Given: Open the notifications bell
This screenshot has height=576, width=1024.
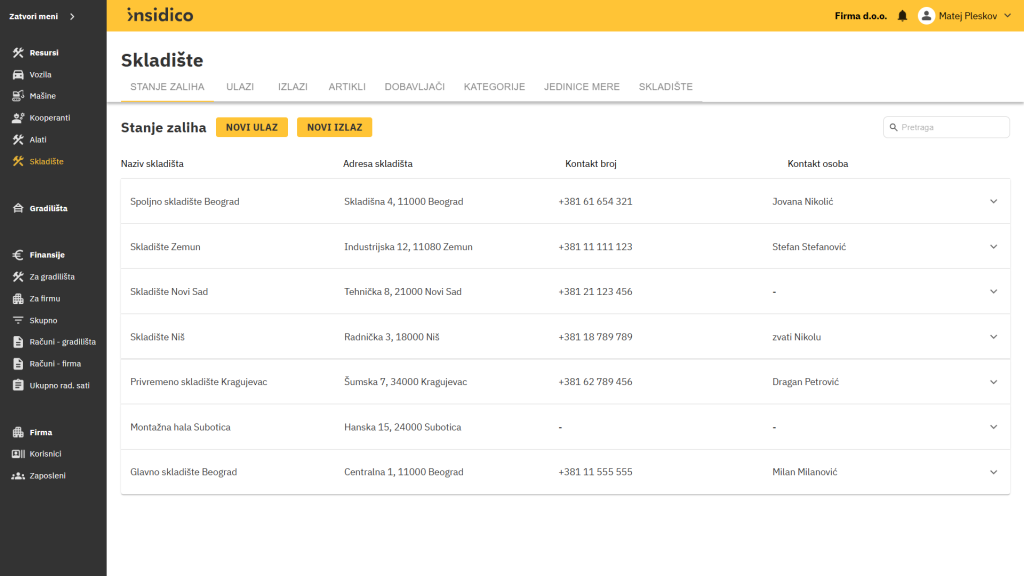Looking at the screenshot, I should tap(902, 16).
